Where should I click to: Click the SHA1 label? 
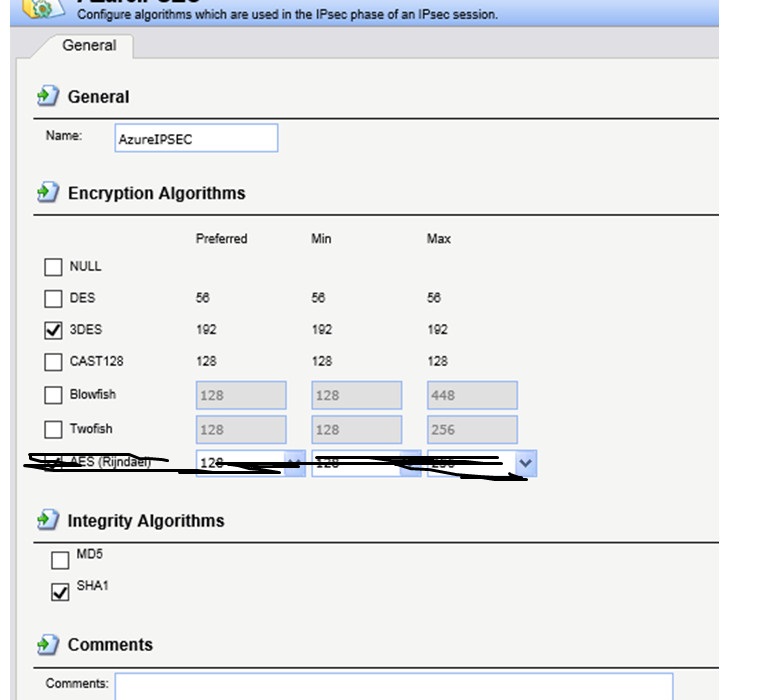(92, 586)
